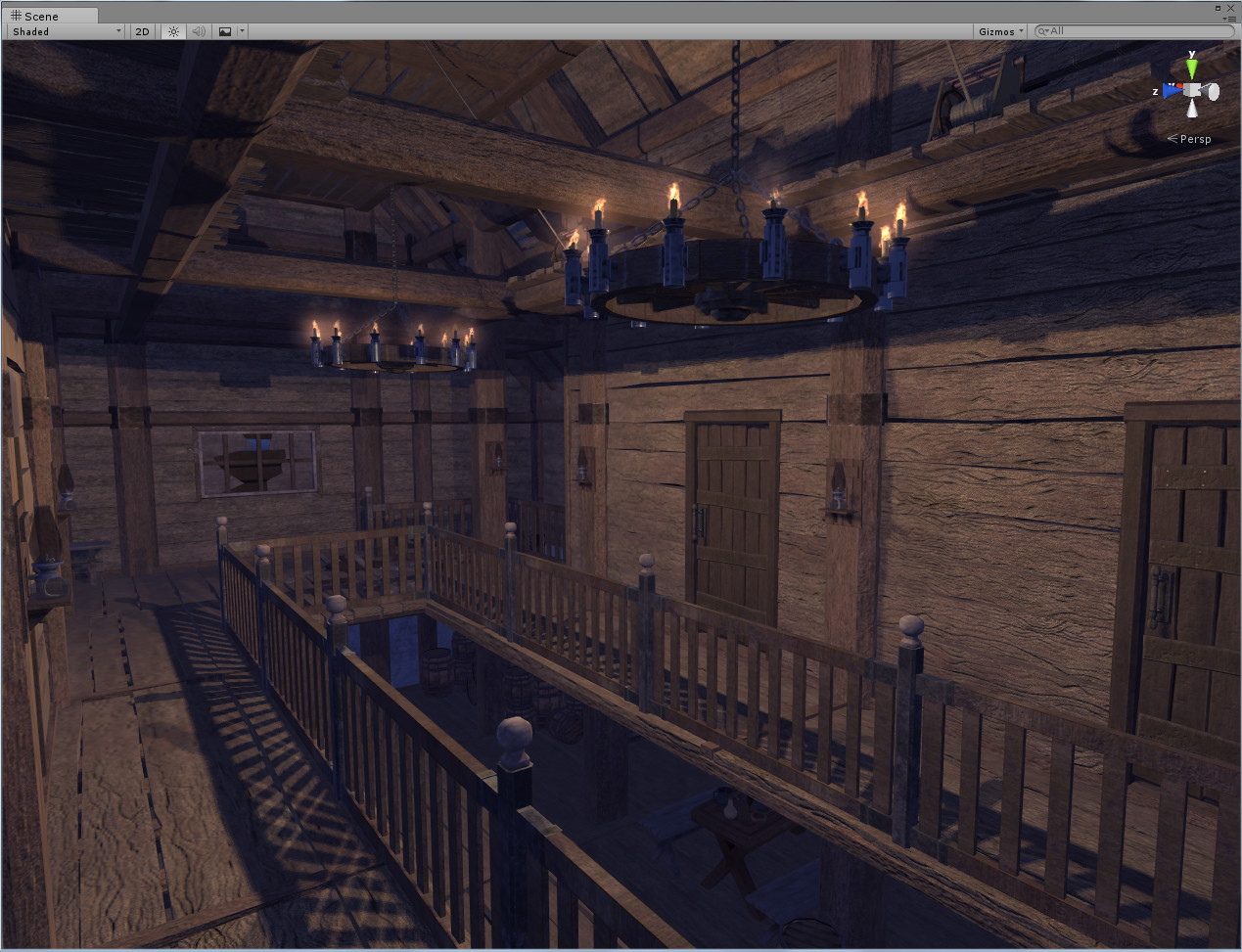Screen dimensions: 1242x952
Task: Open search type magnifier dropdown
Action: [x=1043, y=31]
